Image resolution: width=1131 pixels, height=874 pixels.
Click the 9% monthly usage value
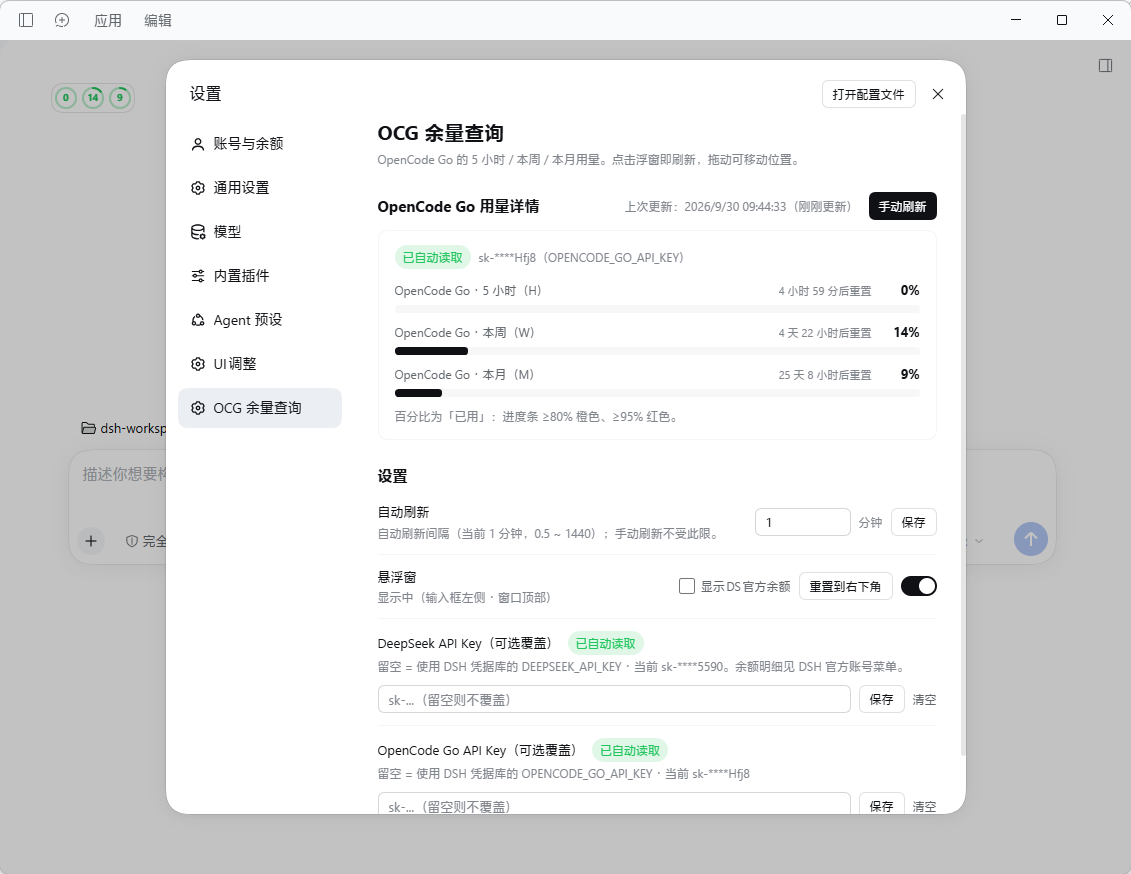pyautogui.click(x=910, y=374)
